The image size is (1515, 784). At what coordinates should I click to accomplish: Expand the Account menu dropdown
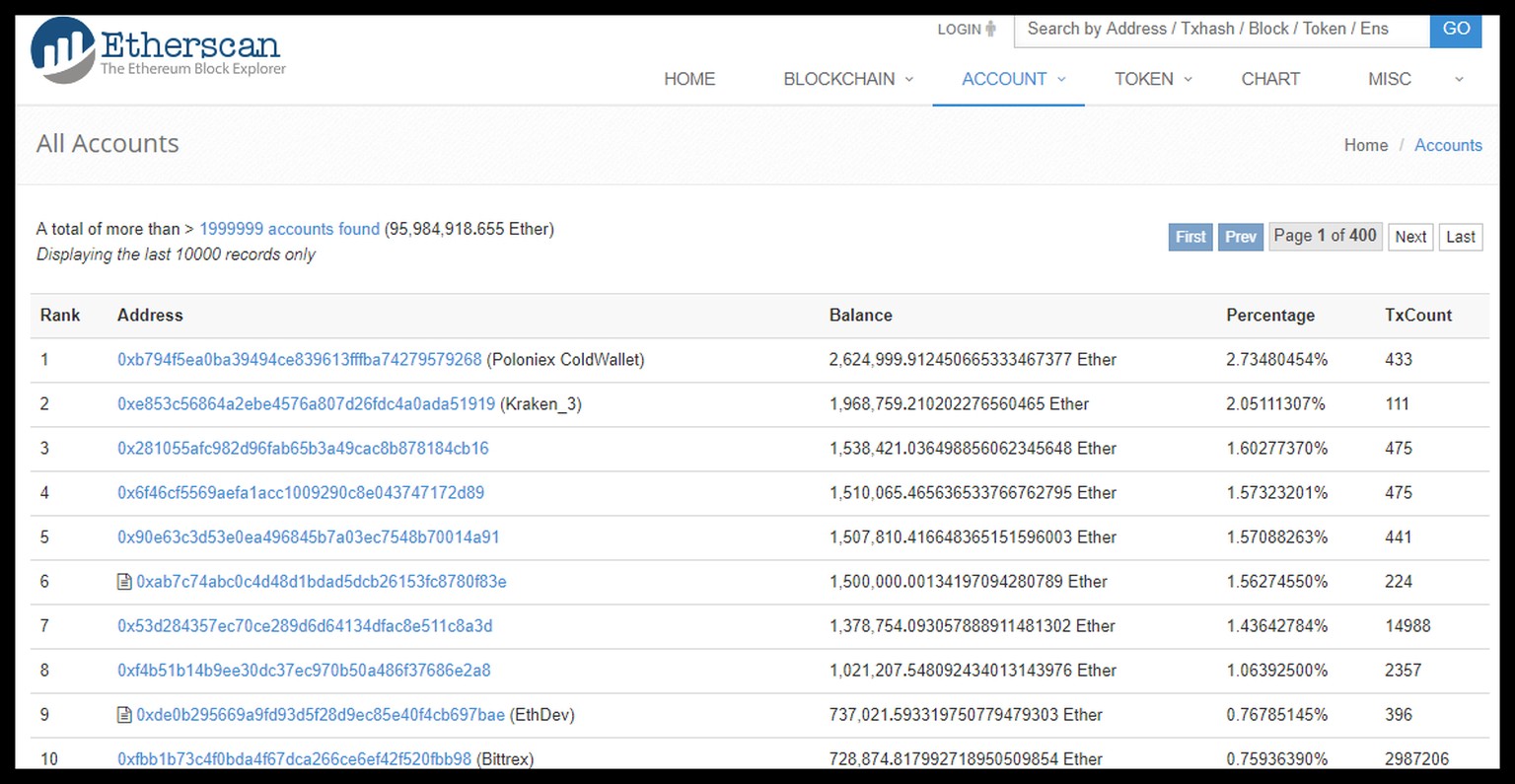pyautogui.click(x=1061, y=79)
